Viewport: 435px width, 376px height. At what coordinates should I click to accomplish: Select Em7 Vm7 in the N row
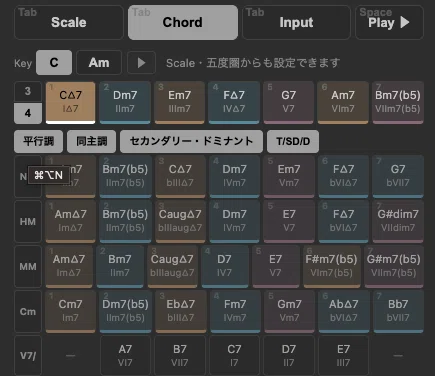click(289, 176)
